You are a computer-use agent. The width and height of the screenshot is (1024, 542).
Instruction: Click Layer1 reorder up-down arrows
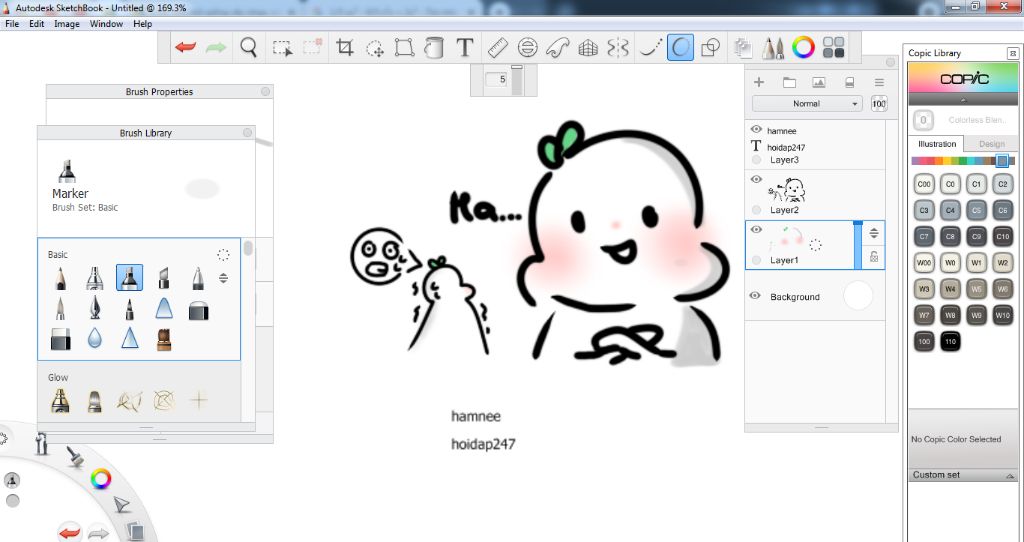click(874, 233)
